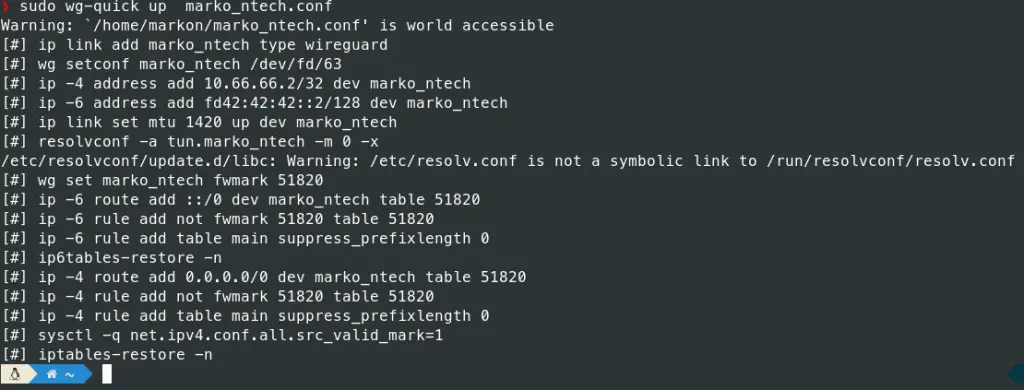Click the "resolvconf -a tun.marko_ntech" line
Viewport: 1024px width, 390px height.
click(x=190, y=142)
